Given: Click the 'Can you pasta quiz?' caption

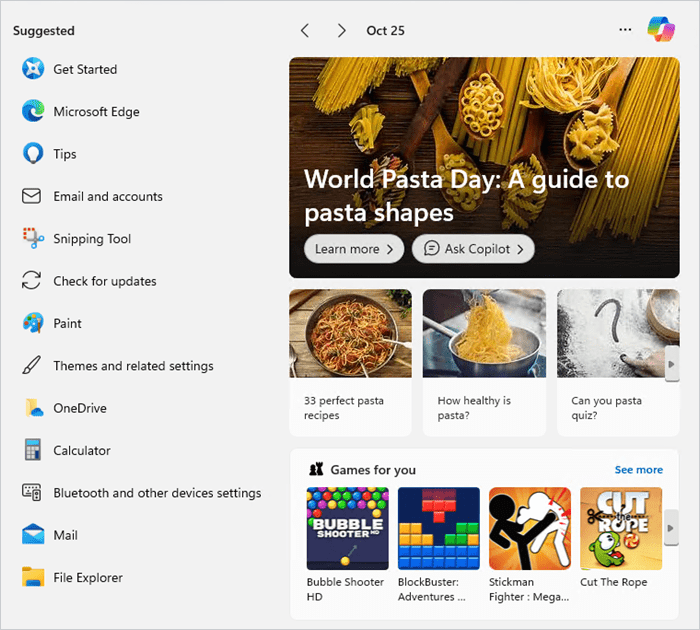Looking at the screenshot, I should pyautogui.click(x=606, y=408).
